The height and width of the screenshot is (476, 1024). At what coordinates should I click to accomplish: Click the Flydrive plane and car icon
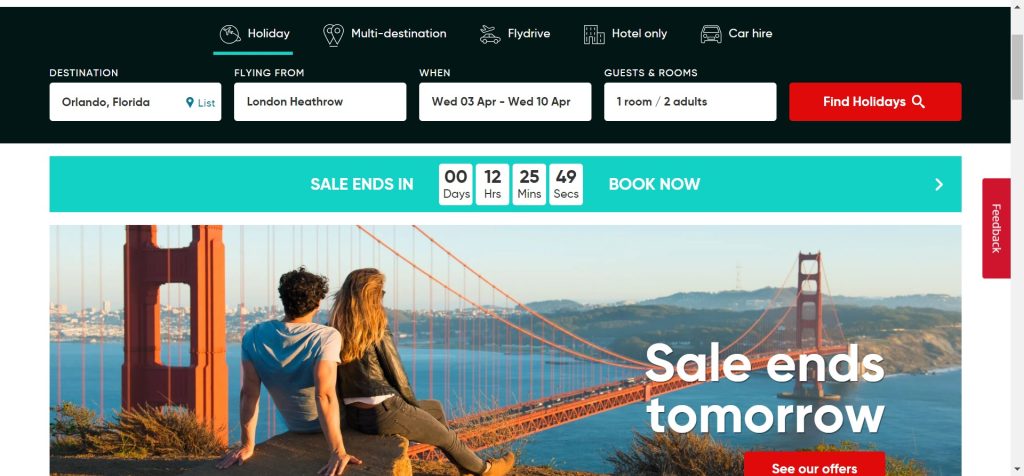coord(490,35)
